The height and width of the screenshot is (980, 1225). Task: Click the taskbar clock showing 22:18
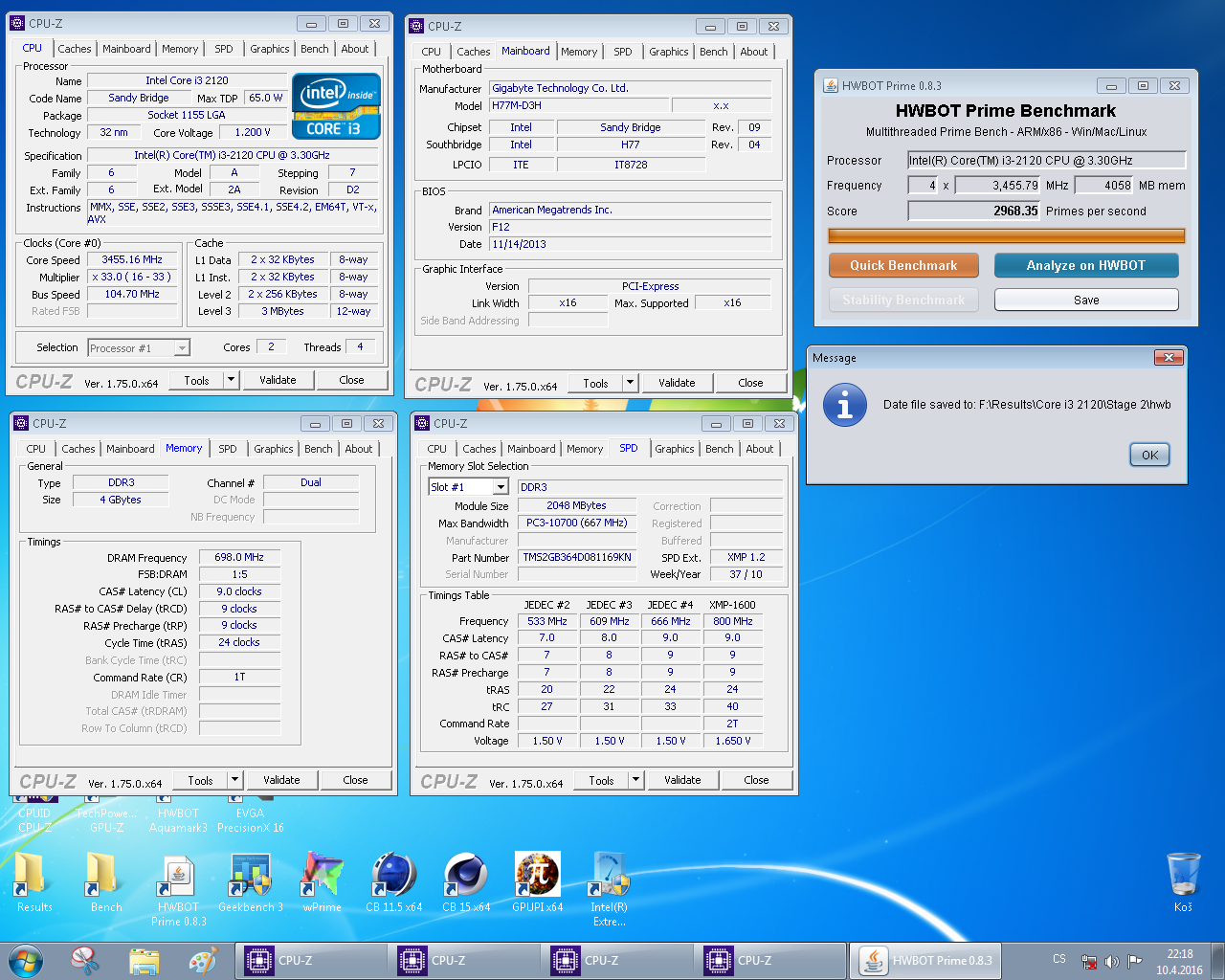(x=1179, y=962)
